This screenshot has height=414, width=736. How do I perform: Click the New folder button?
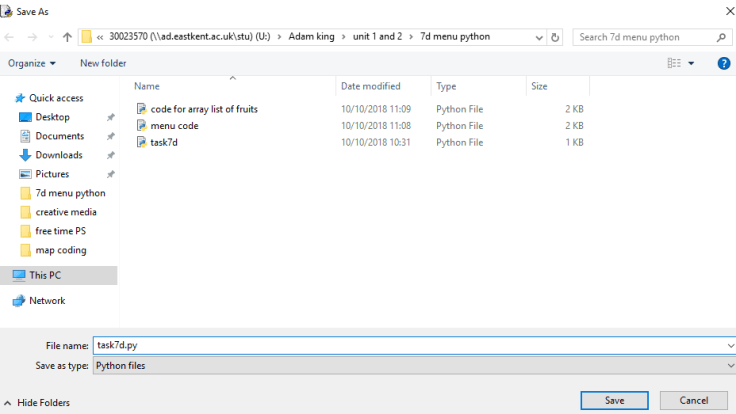103,63
